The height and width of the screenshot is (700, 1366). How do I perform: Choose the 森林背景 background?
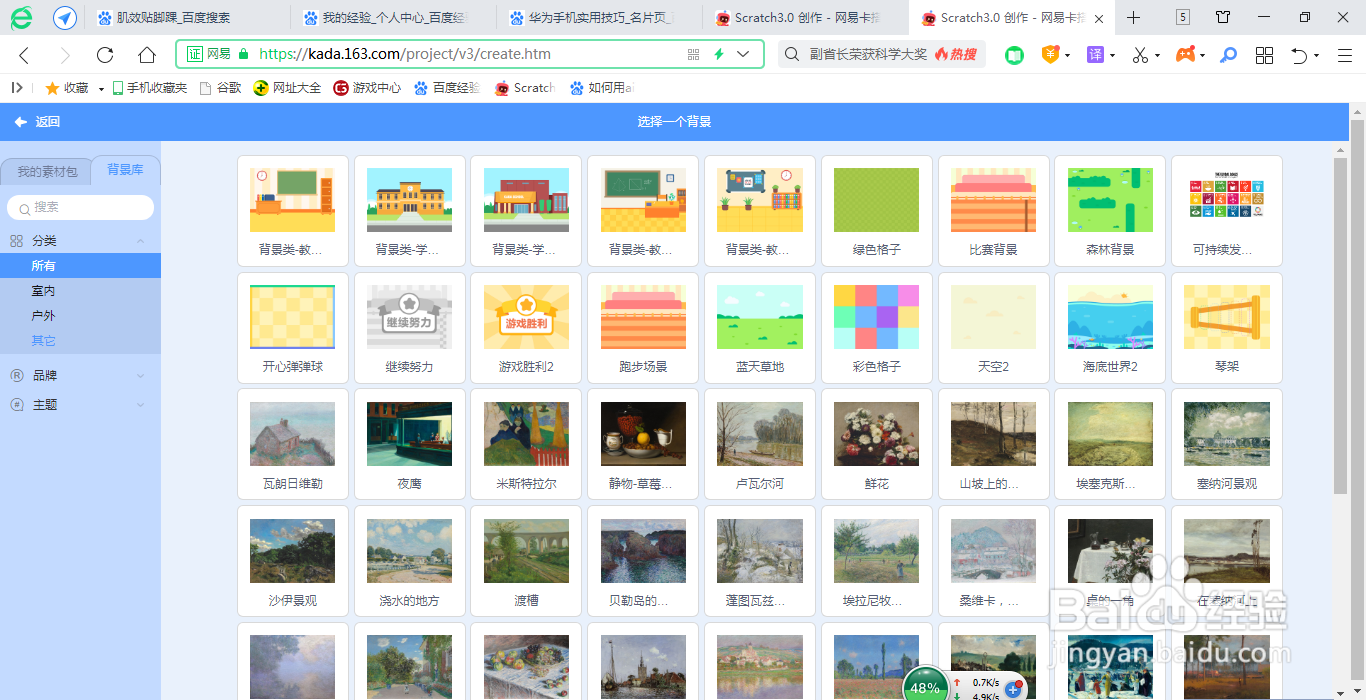(x=1110, y=211)
